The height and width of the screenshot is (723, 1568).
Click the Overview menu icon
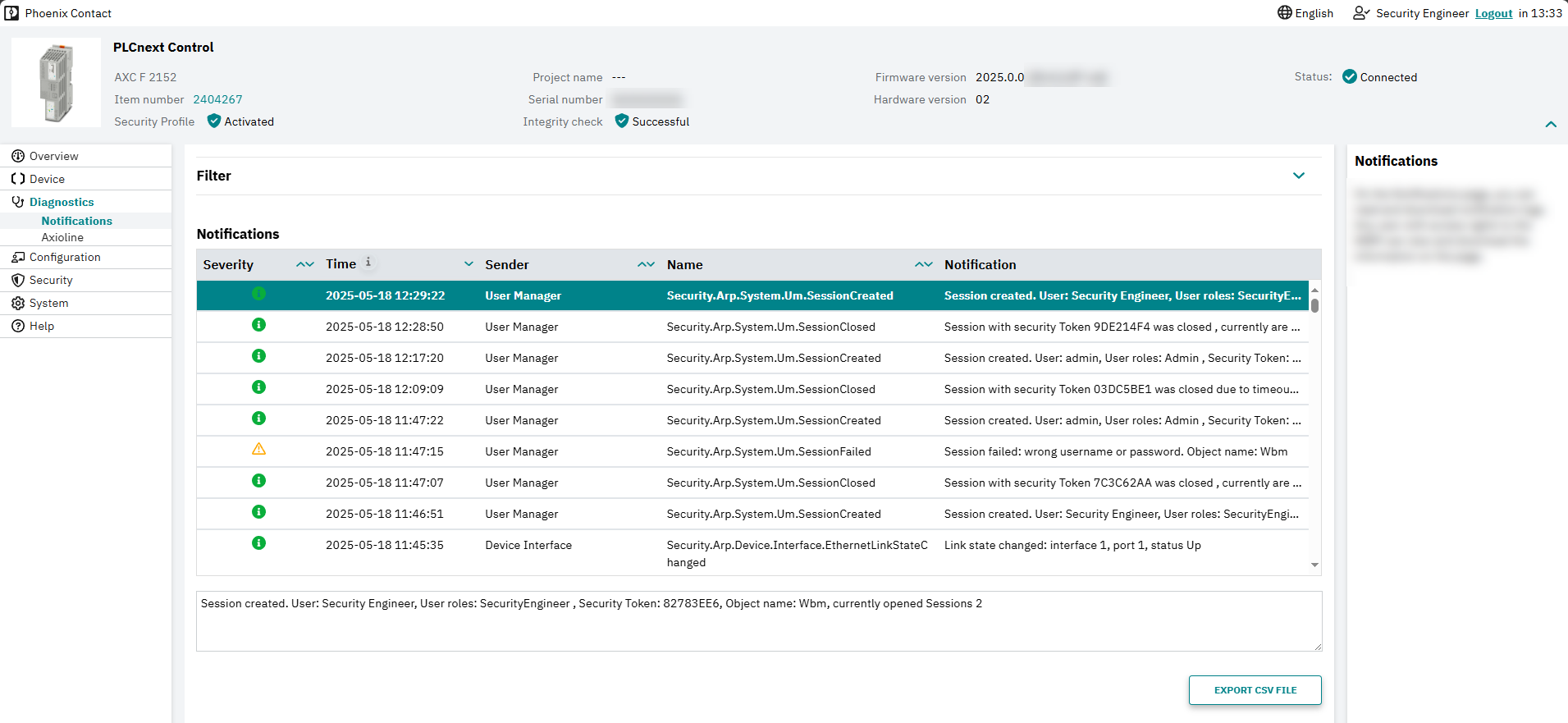pyautogui.click(x=18, y=156)
